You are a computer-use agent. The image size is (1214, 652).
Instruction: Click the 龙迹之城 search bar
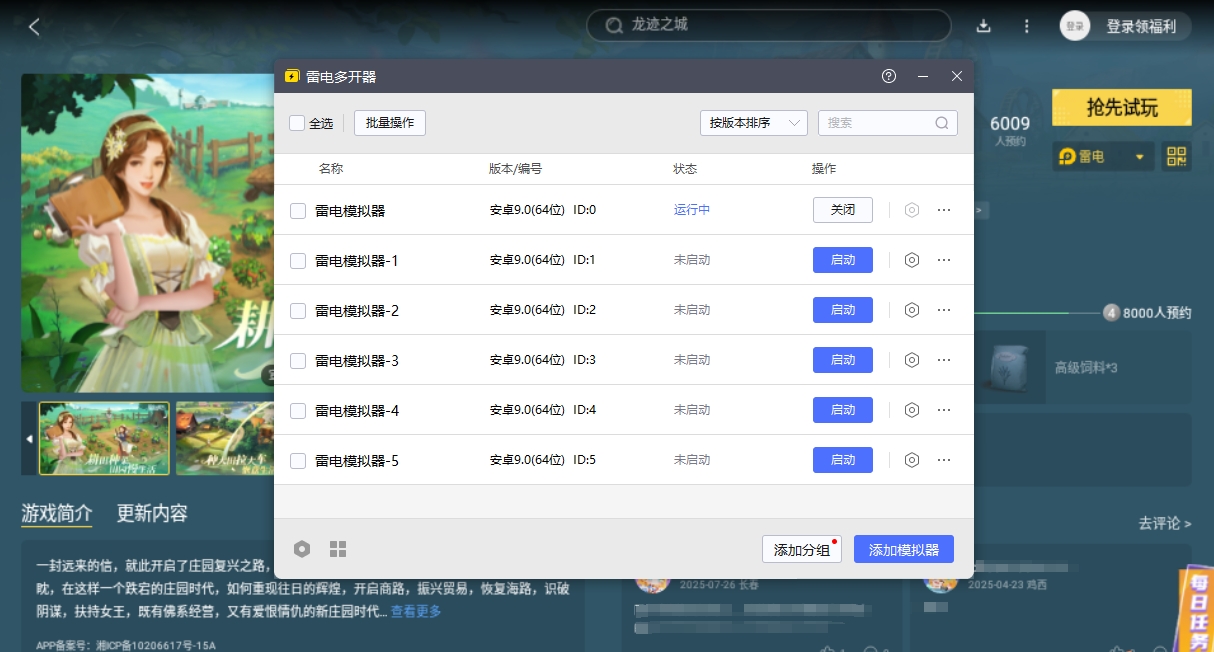point(768,25)
